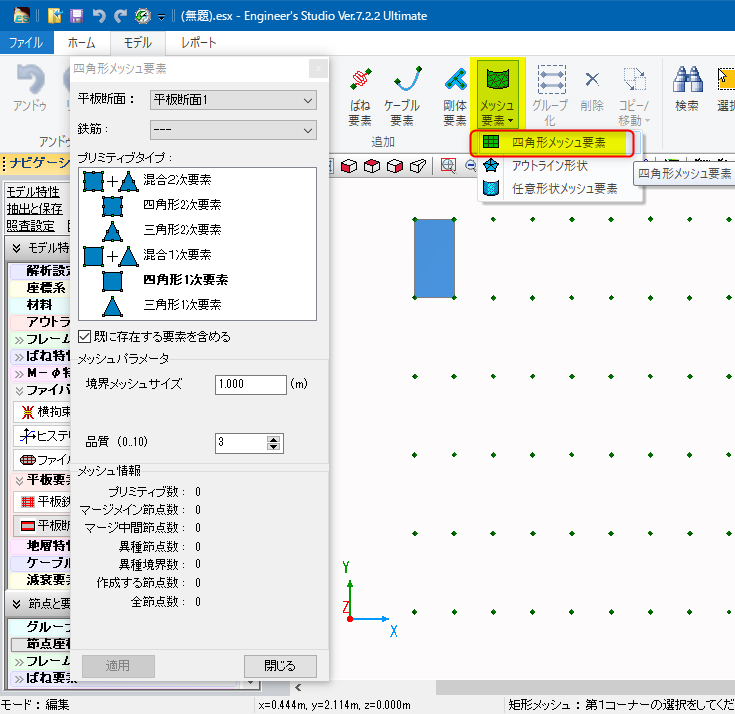
Task: Click the ES application icon in title bar
Action: (x=22, y=15)
